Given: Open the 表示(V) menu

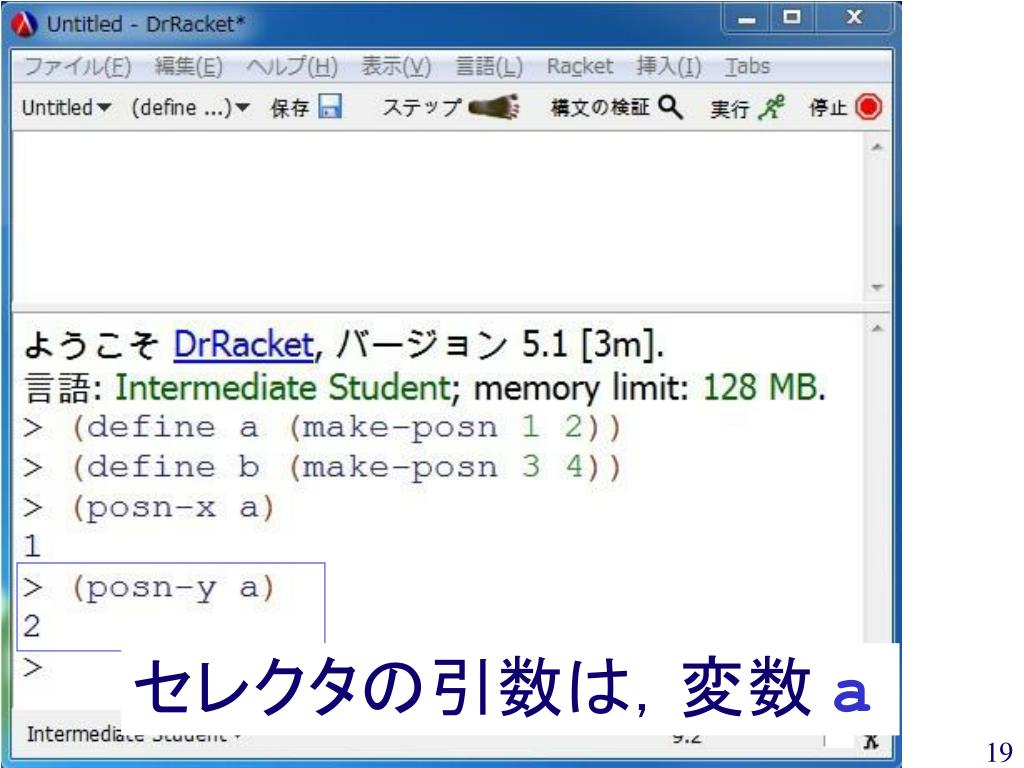Looking at the screenshot, I should [396, 66].
